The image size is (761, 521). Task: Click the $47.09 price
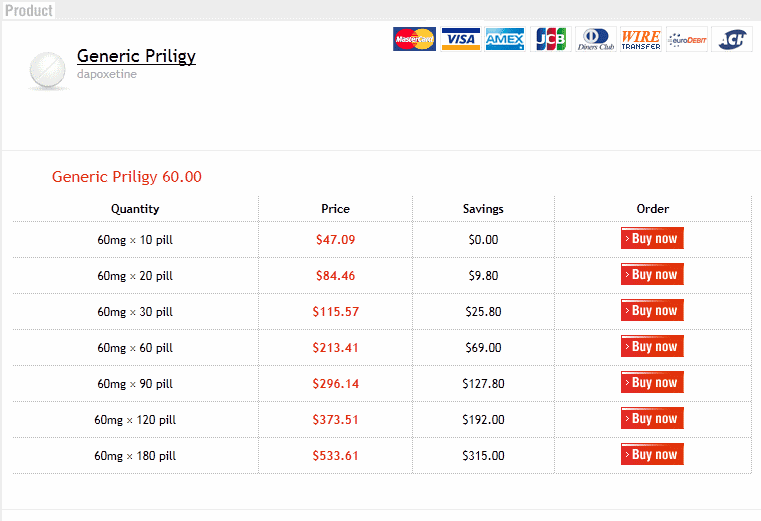335,239
